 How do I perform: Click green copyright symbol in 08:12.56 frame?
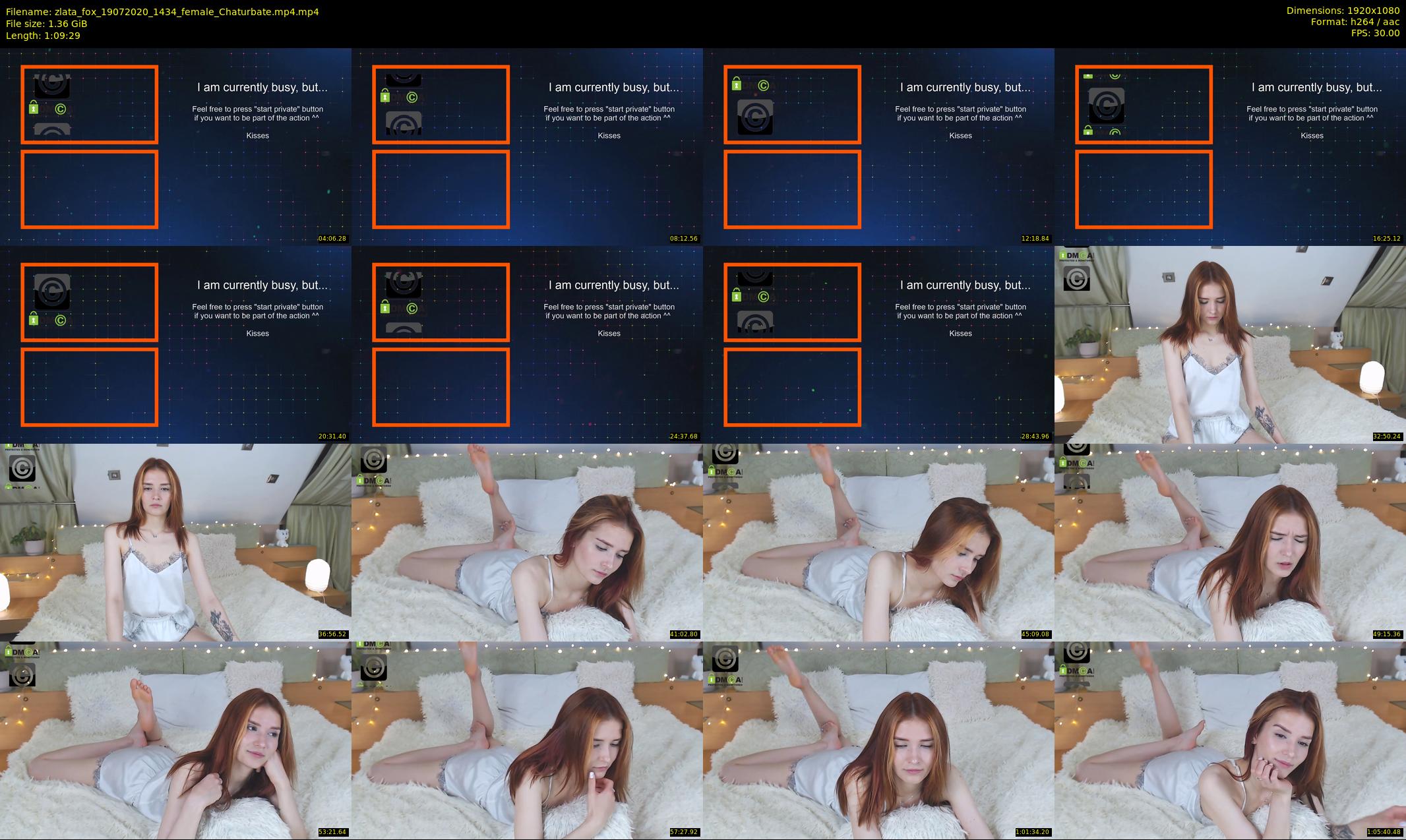412,98
